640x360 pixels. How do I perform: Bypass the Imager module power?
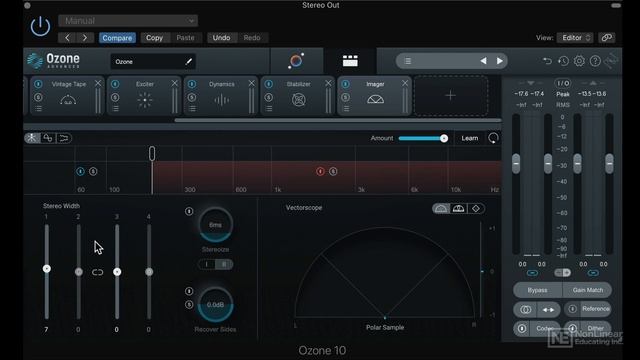(x=345, y=84)
